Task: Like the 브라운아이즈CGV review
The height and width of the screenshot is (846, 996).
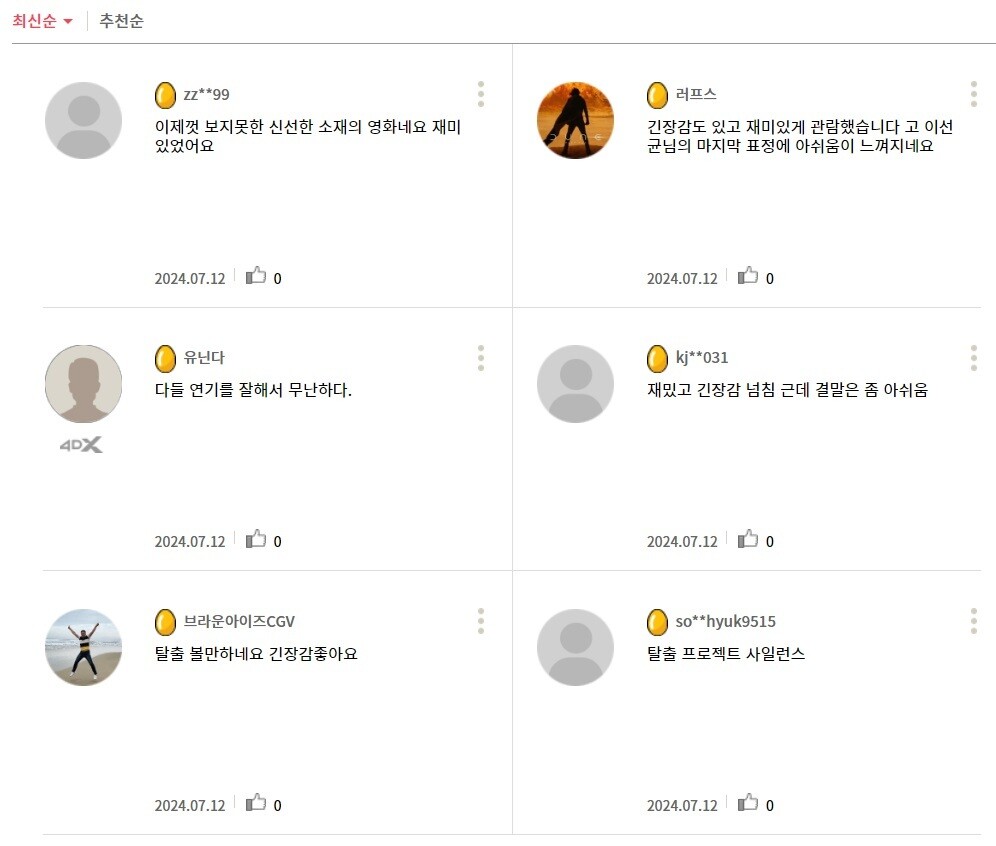Action: [x=257, y=803]
